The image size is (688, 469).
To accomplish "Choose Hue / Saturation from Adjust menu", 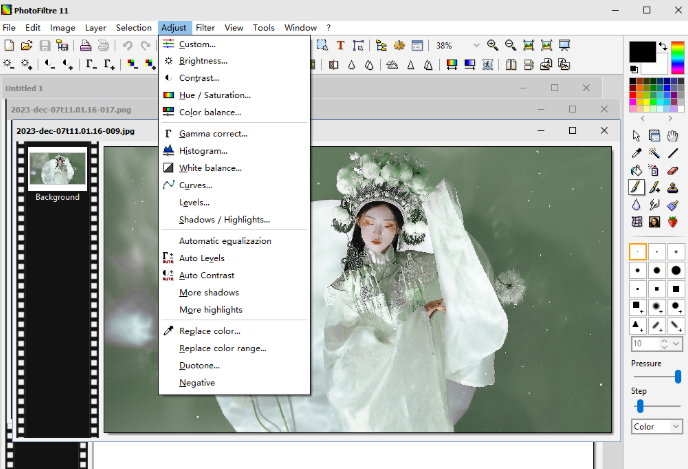I will point(214,95).
